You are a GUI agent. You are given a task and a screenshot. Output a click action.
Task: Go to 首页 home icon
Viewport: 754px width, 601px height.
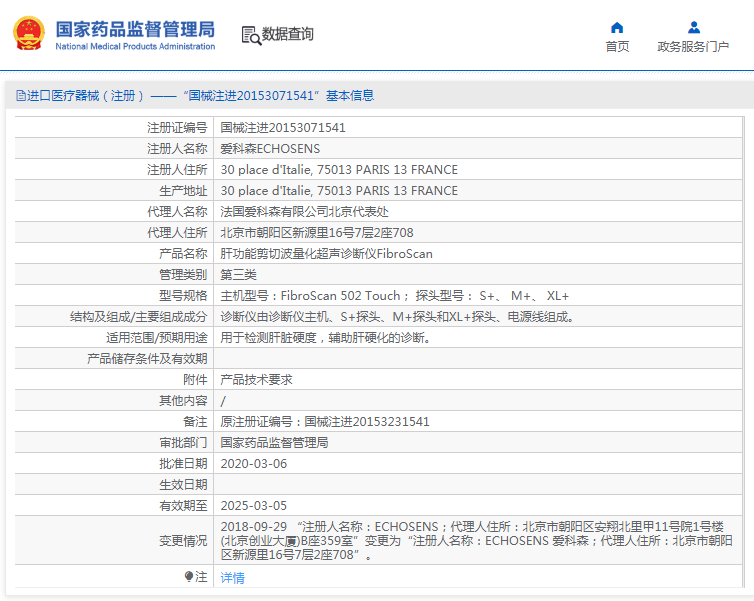617,27
